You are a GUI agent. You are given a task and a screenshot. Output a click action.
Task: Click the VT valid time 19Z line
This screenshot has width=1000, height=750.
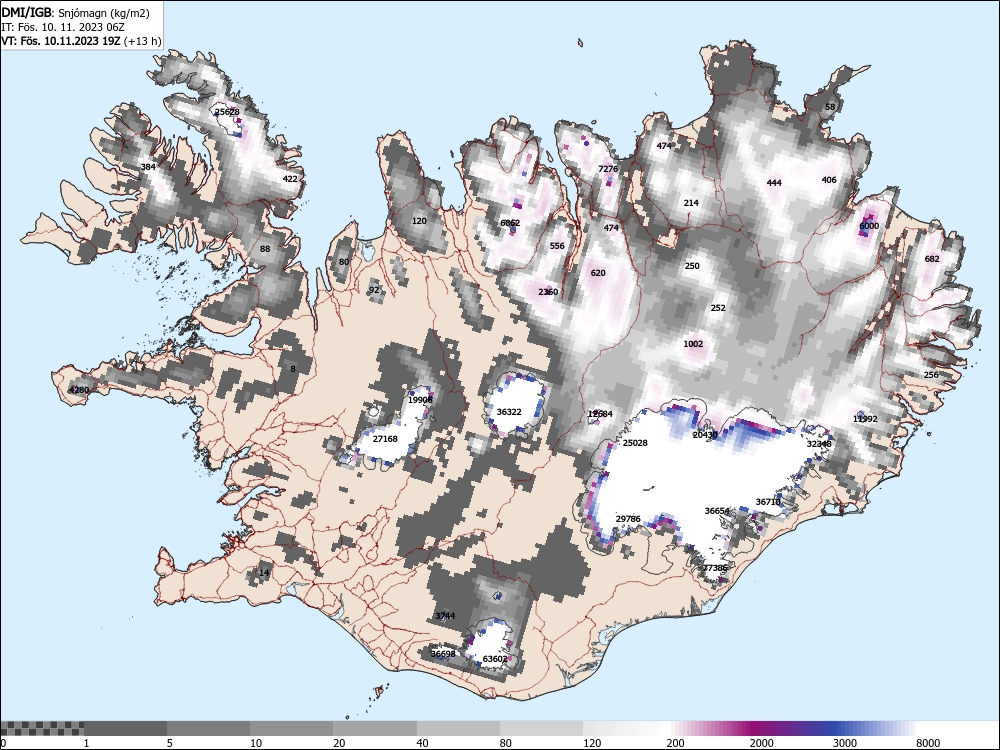tap(81, 41)
